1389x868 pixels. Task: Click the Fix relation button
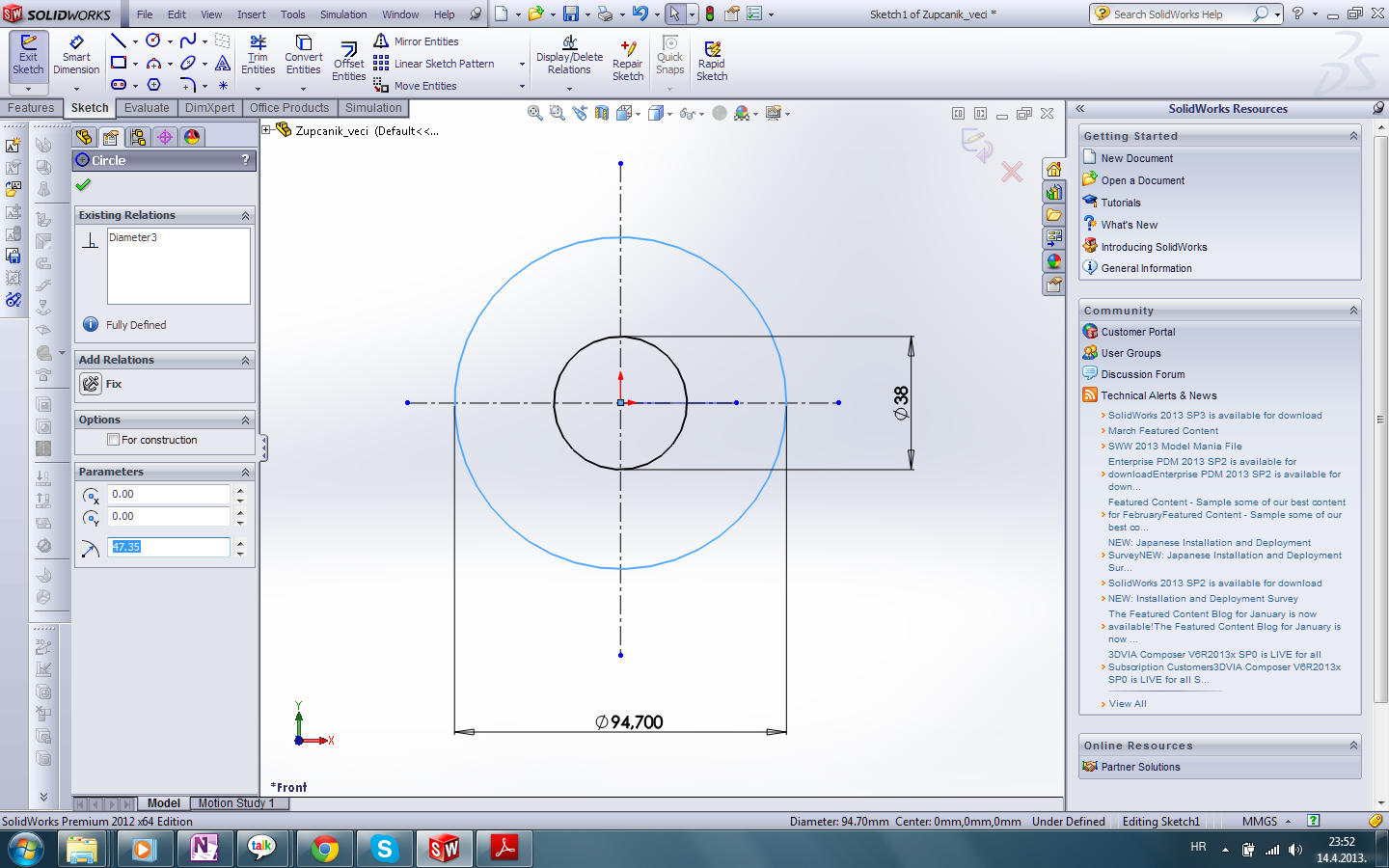(x=92, y=384)
